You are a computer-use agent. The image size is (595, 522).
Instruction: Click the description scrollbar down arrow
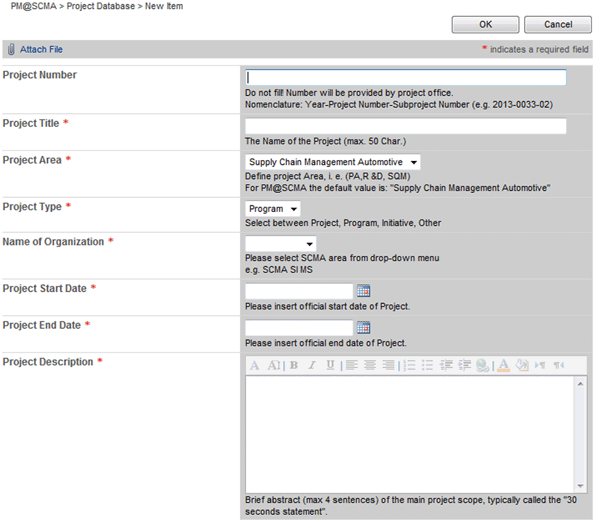580,486
